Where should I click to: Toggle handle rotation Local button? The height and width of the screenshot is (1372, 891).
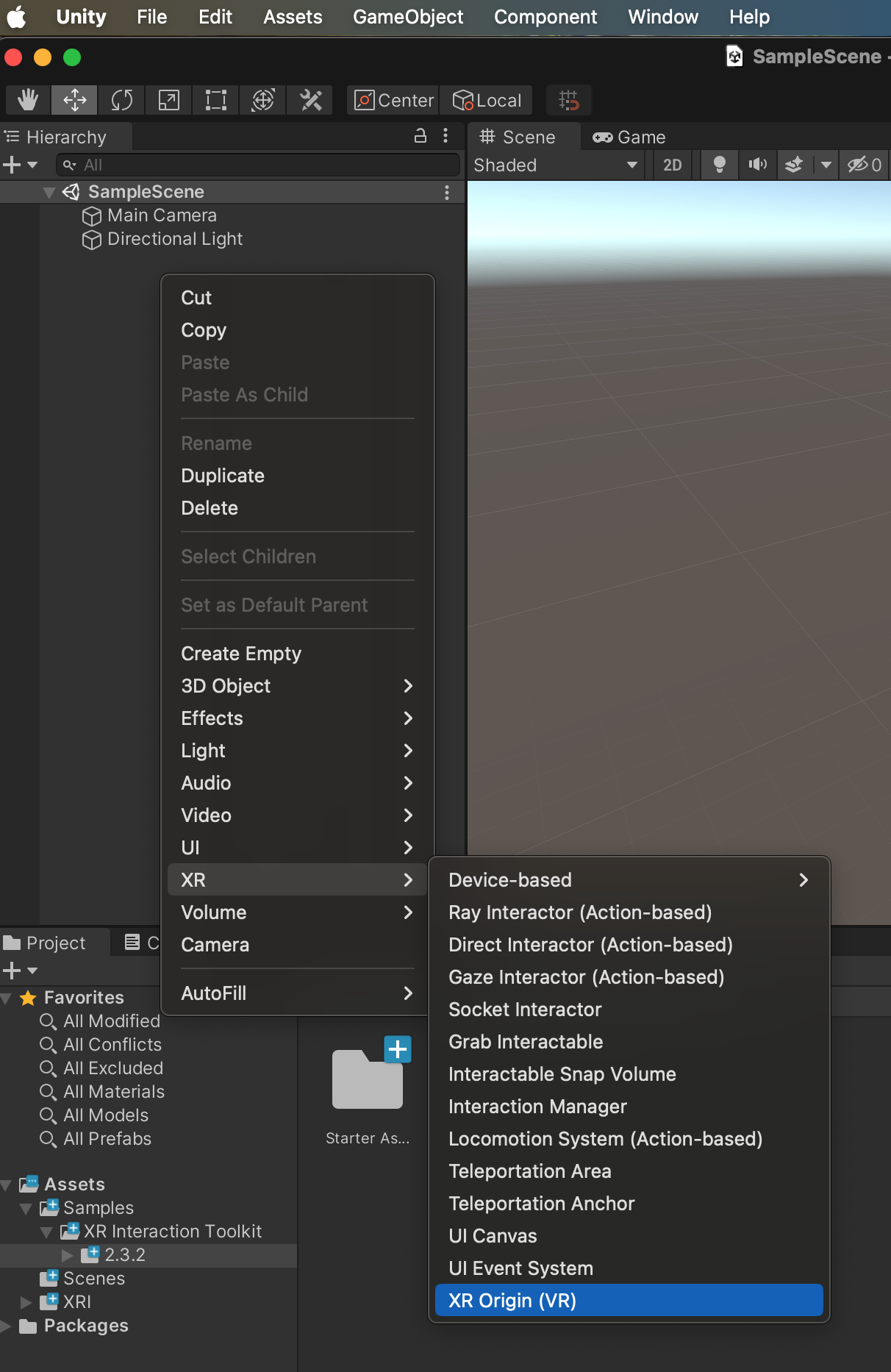(x=486, y=100)
